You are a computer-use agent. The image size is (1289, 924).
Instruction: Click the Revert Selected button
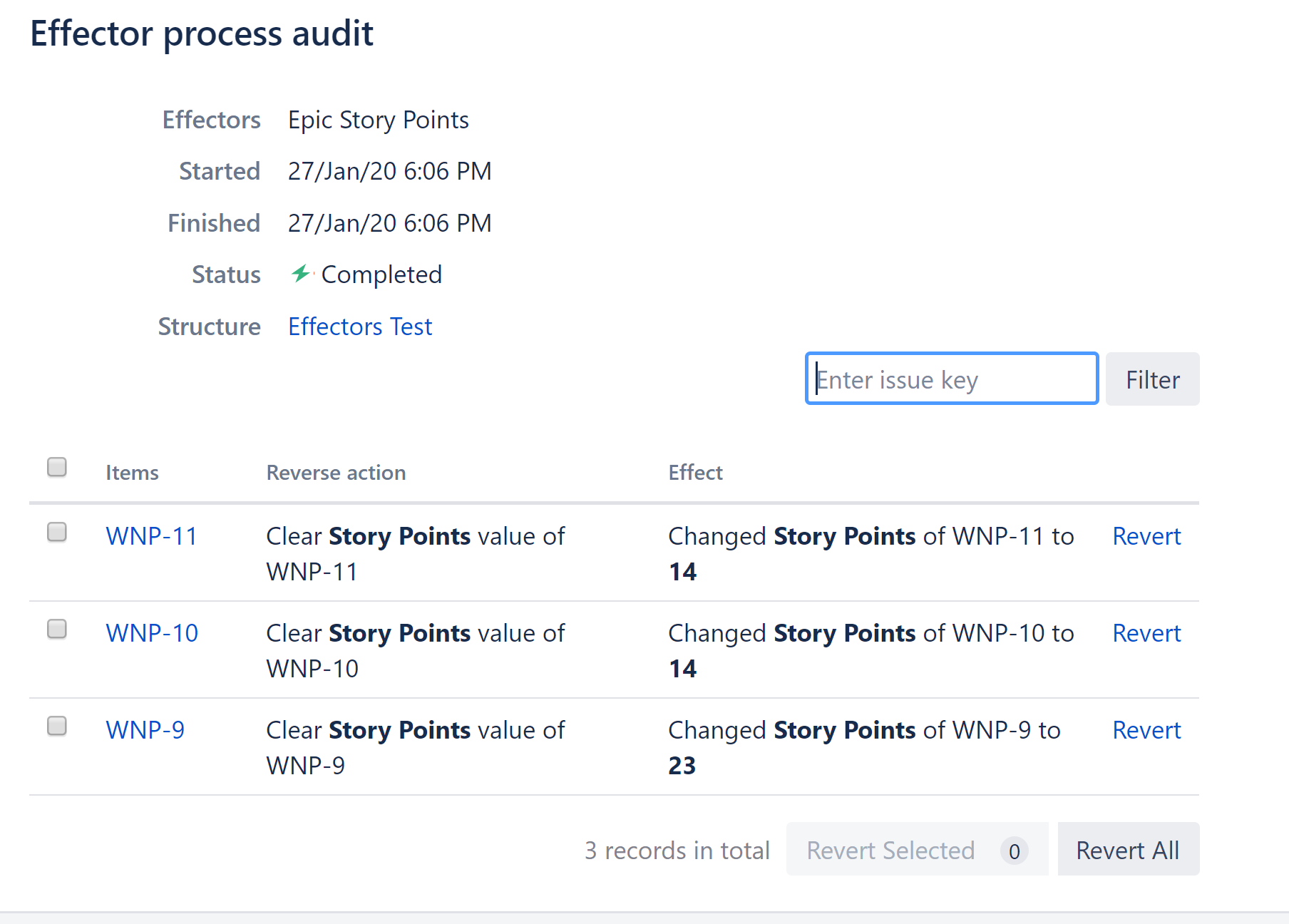890,850
